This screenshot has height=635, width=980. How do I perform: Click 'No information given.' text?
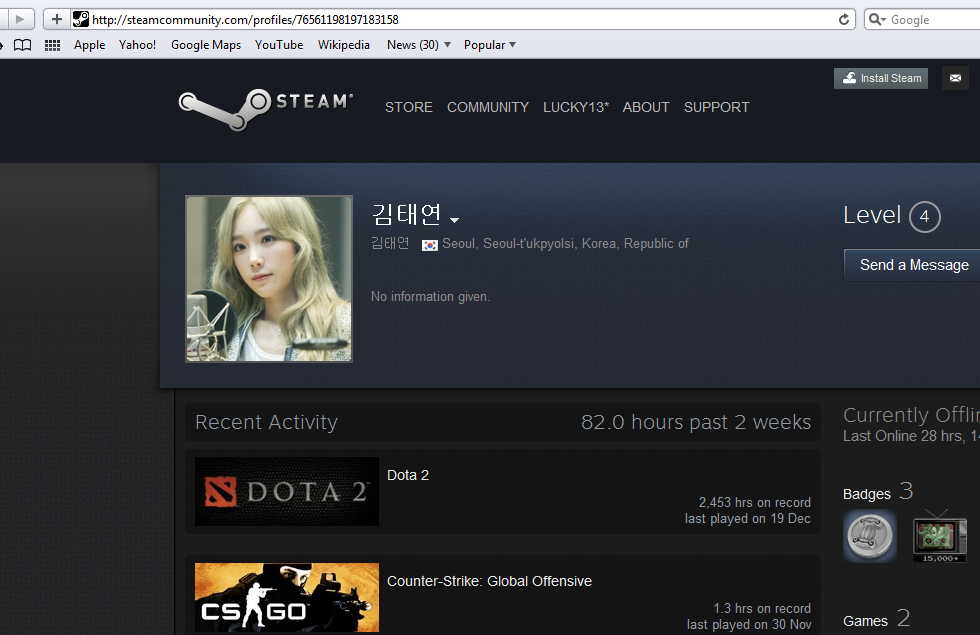(430, 297)
